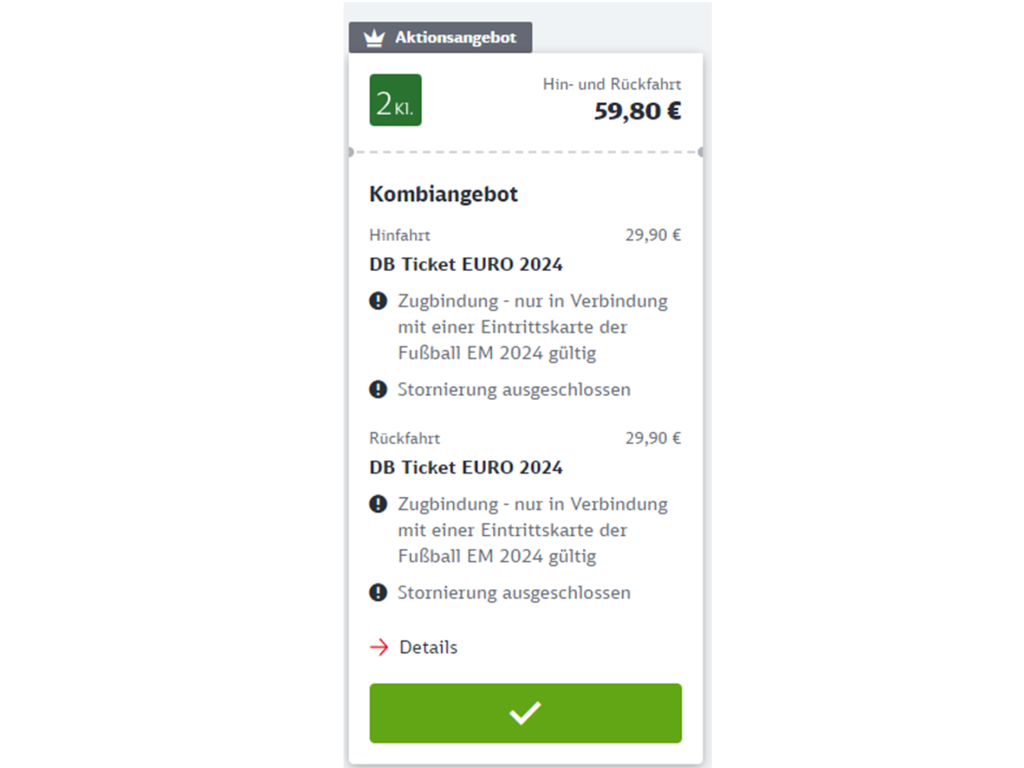Open the Details link
Screen dimensions: 1024x768
pyautogui.click(x=428, y=647)
